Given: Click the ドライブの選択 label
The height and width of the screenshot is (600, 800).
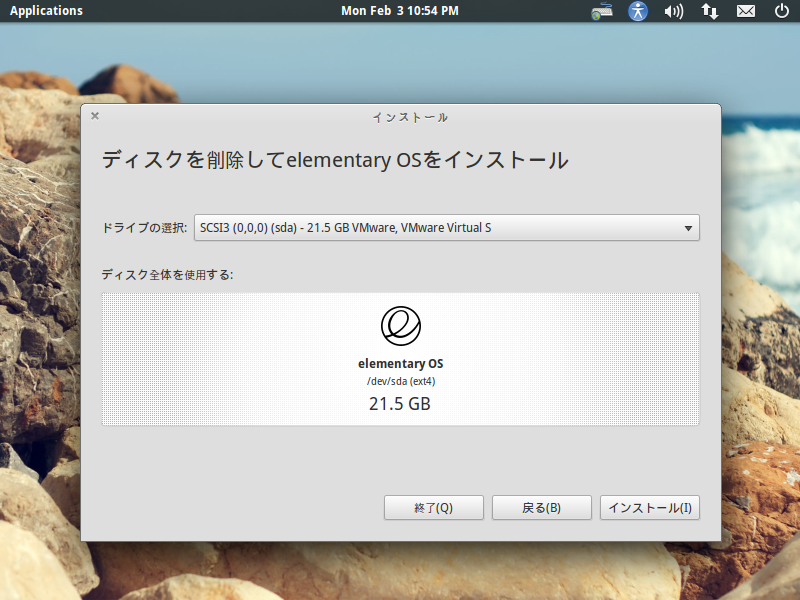Looking at the screenshot, I should 144,228.
